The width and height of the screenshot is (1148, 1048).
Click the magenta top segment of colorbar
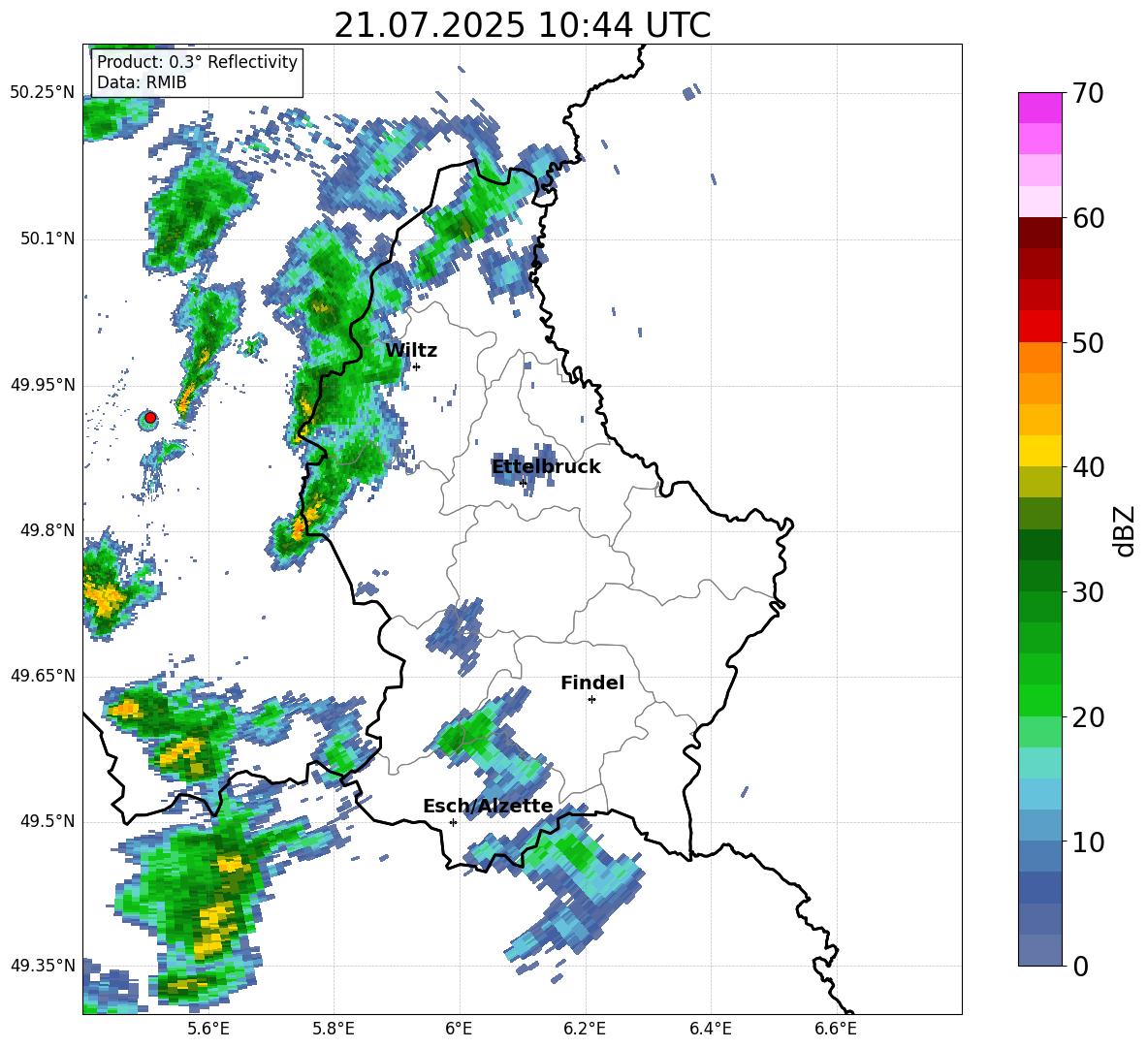coord(1039,108)
